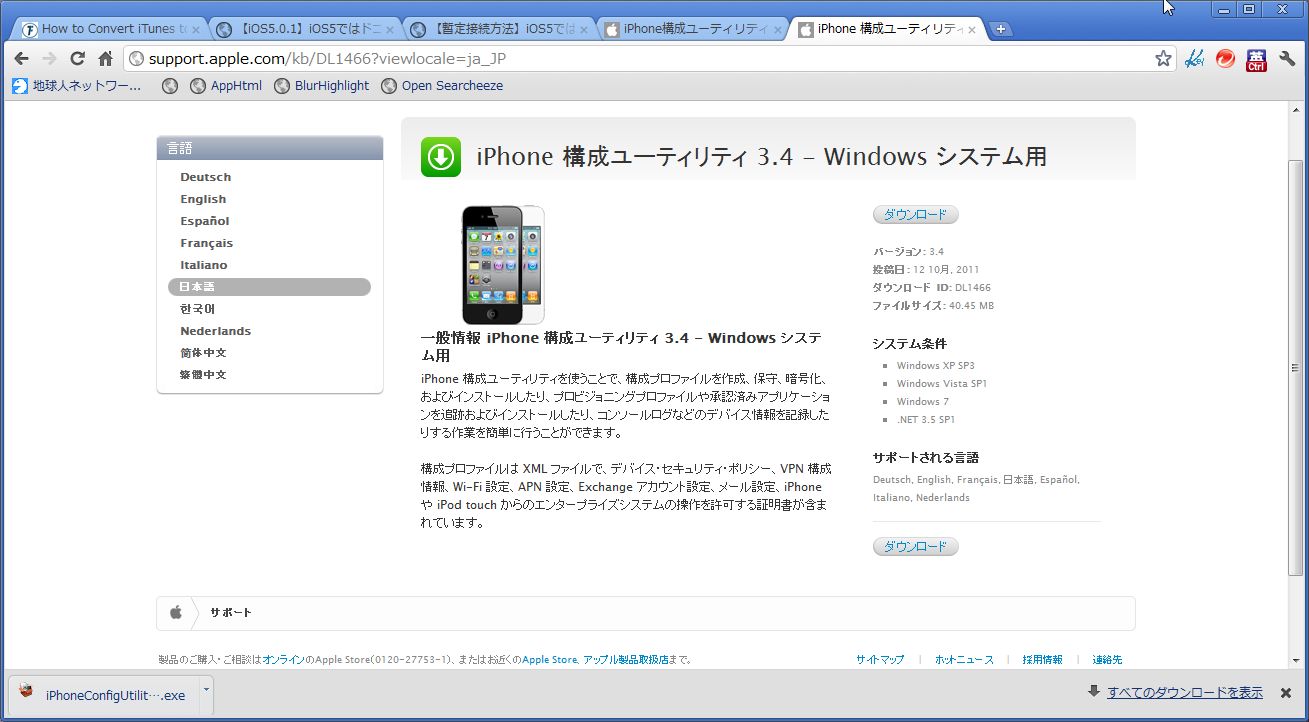This screenshot has height=722, width=1309.
Task: Click the 'Windows XP SP3' requirement text
Action: click(935, 366)
